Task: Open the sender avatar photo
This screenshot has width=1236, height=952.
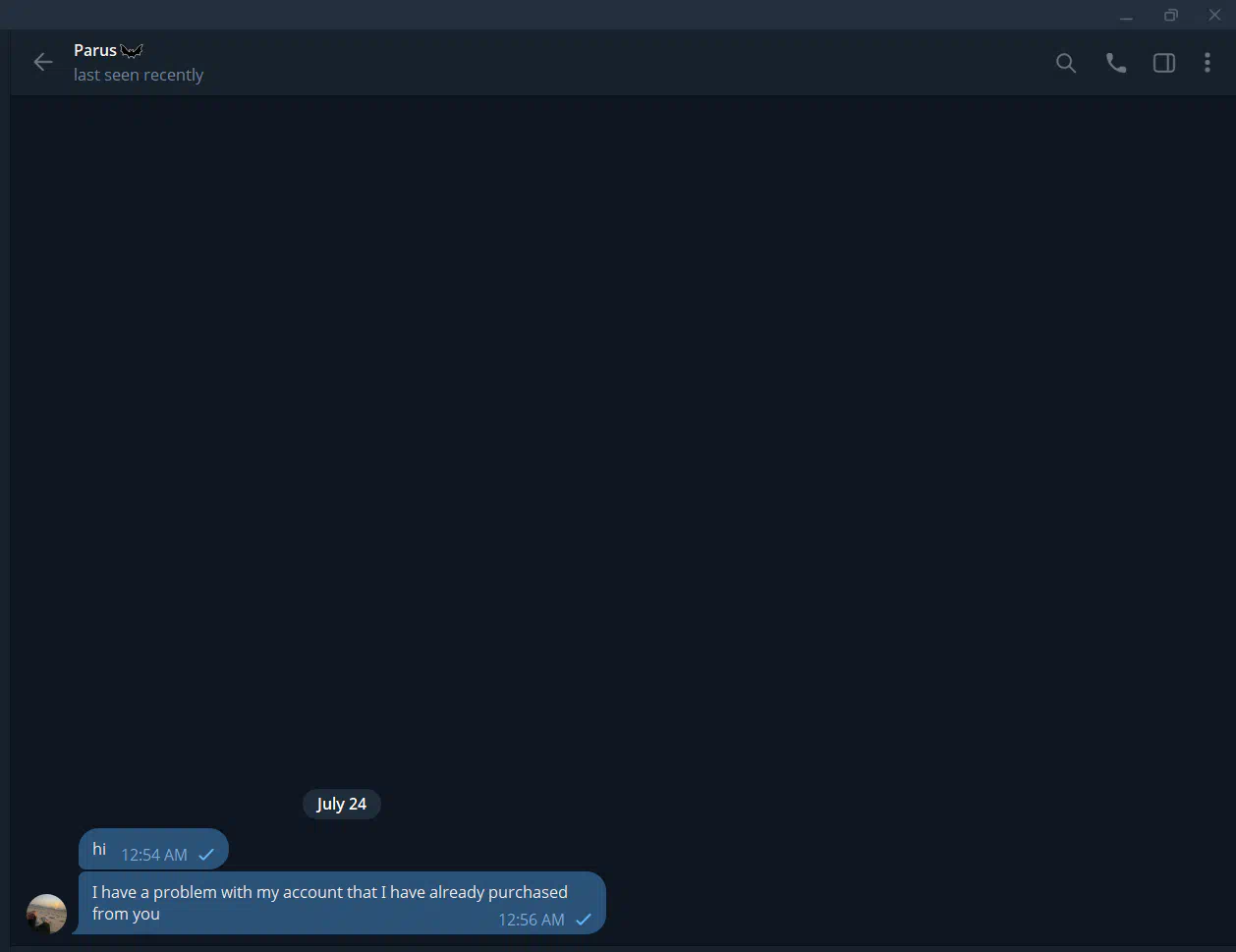Action: tap(46, 914)
